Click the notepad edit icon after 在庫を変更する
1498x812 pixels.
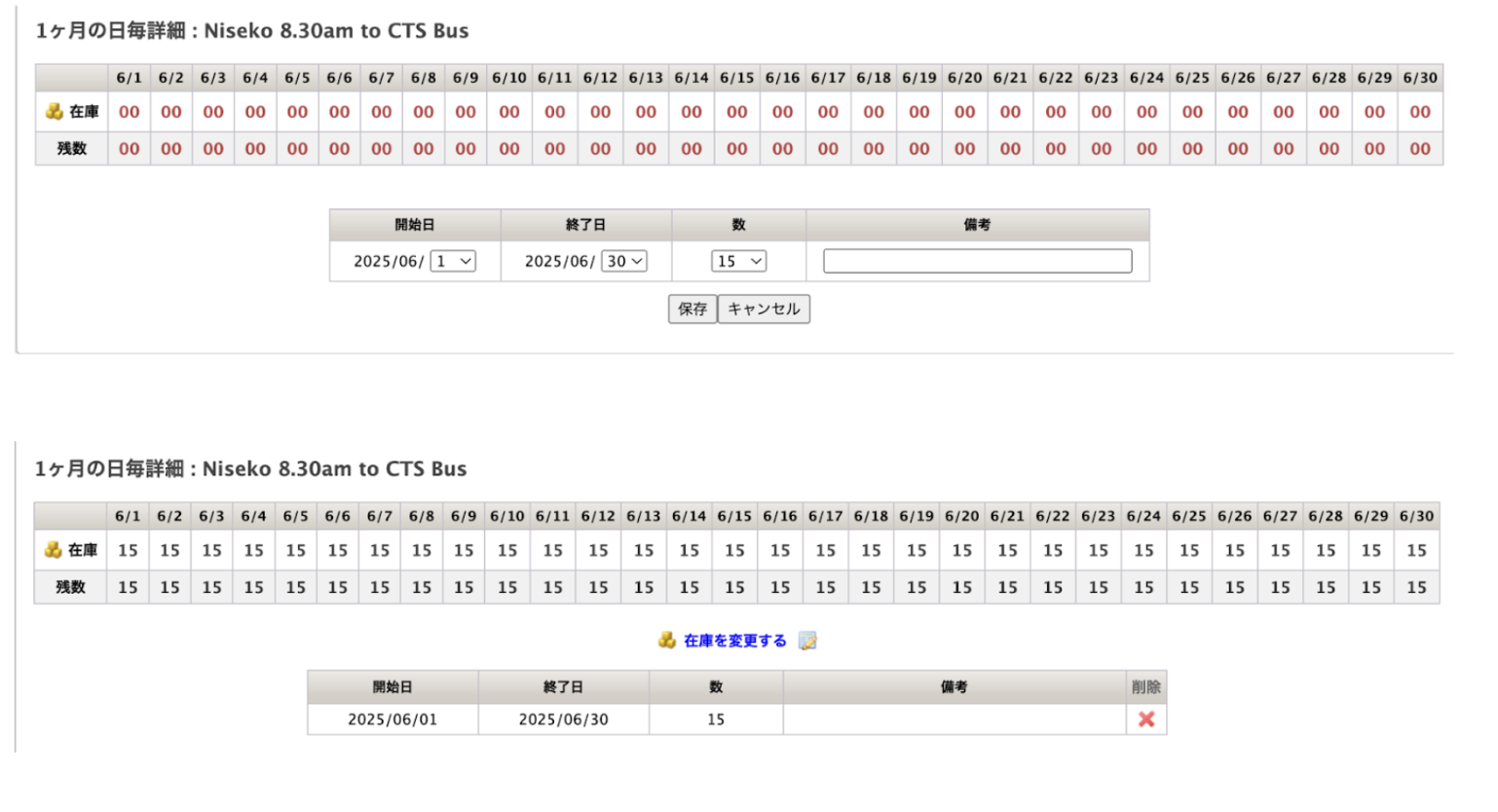click(807, 640)
